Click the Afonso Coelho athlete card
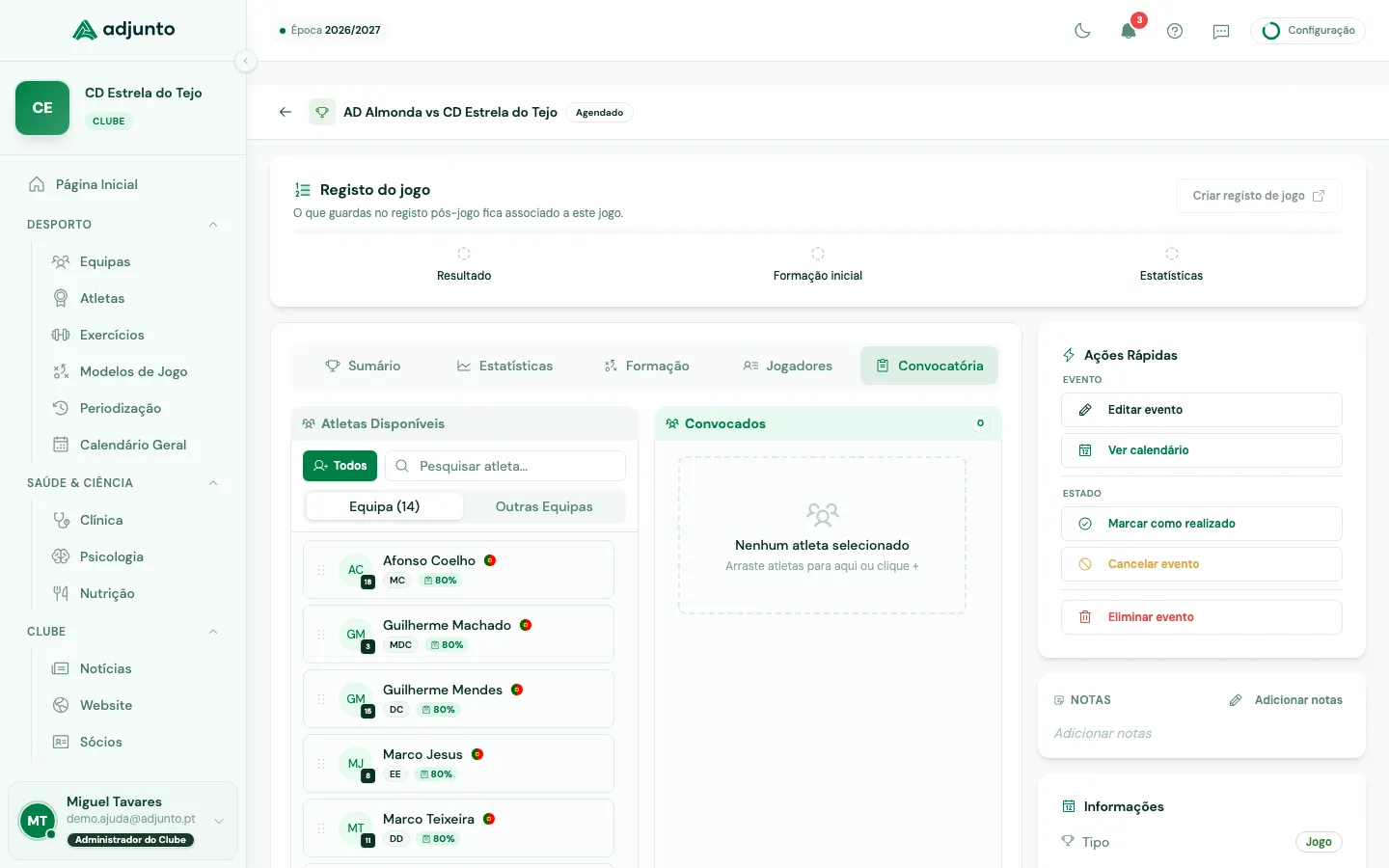1389x868 pixels. pos(458,570)
